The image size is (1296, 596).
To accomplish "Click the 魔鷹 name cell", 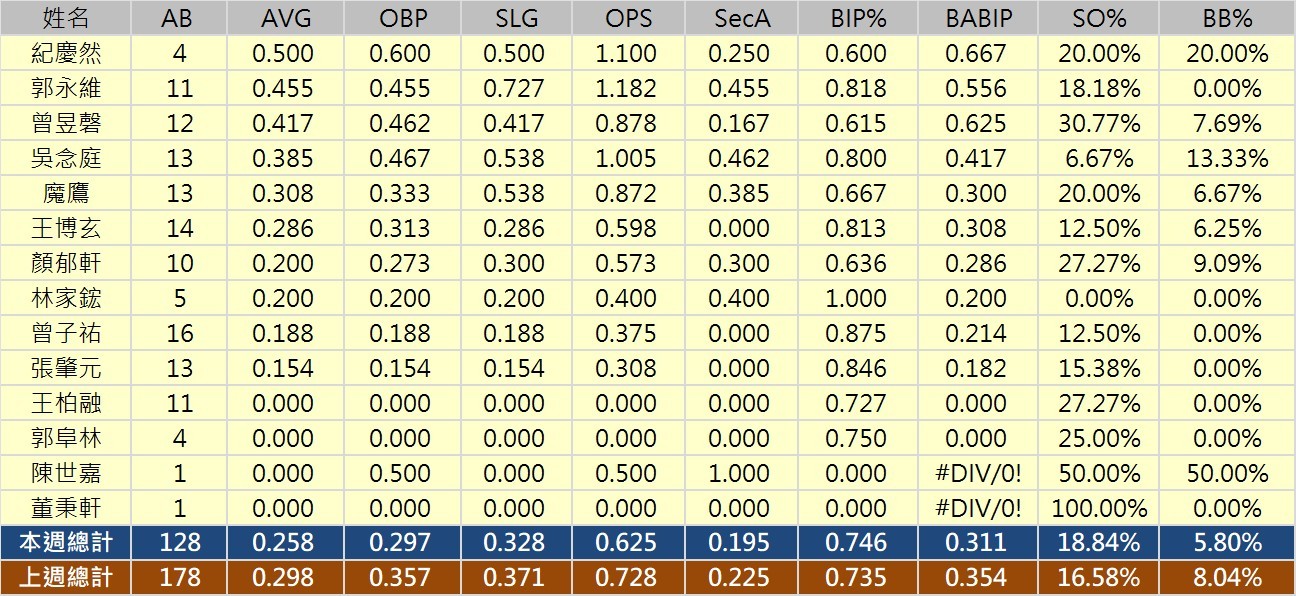I will [66, 193].
